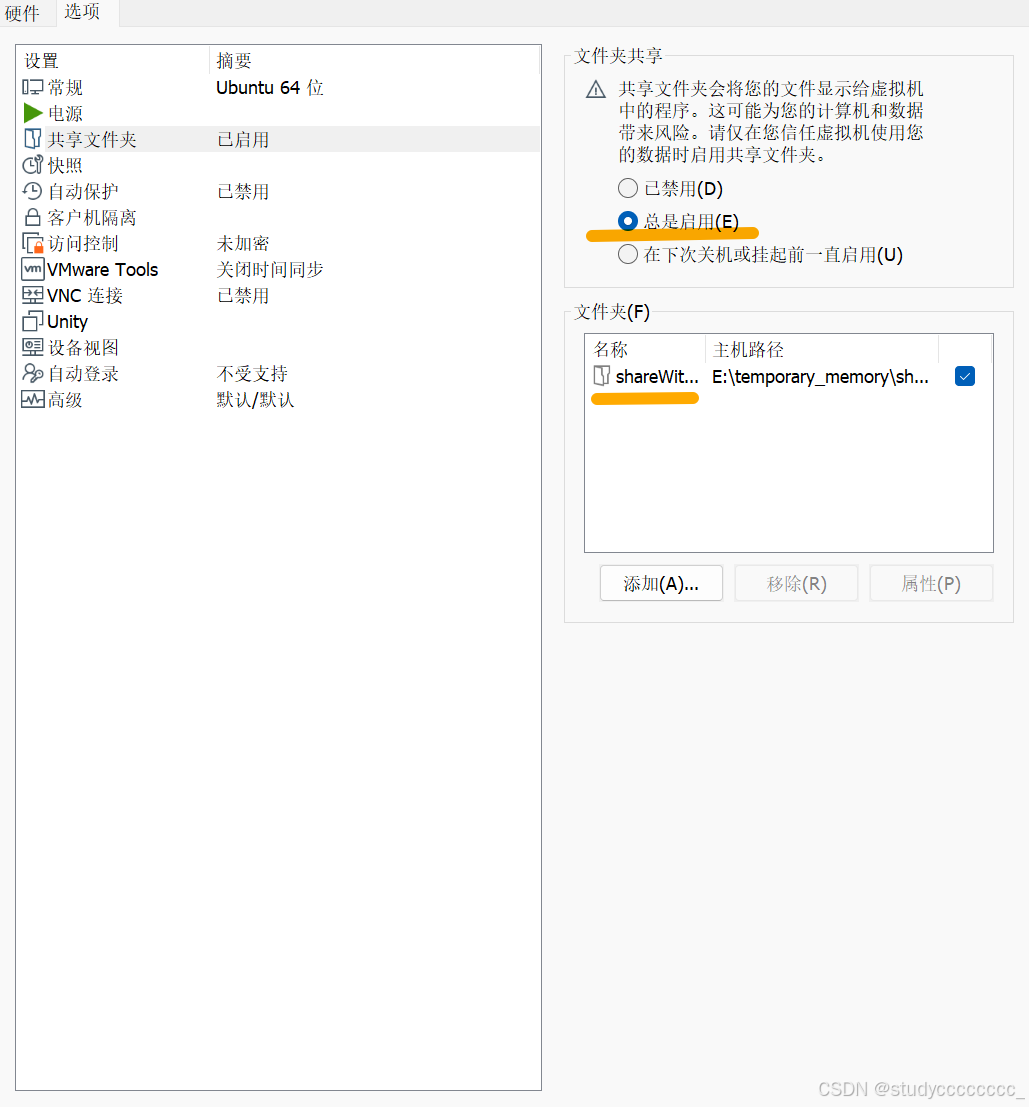This screenshot has width=1029, height=1107.
Task: Click the 属性(P) button
Action: coord(931,583)
